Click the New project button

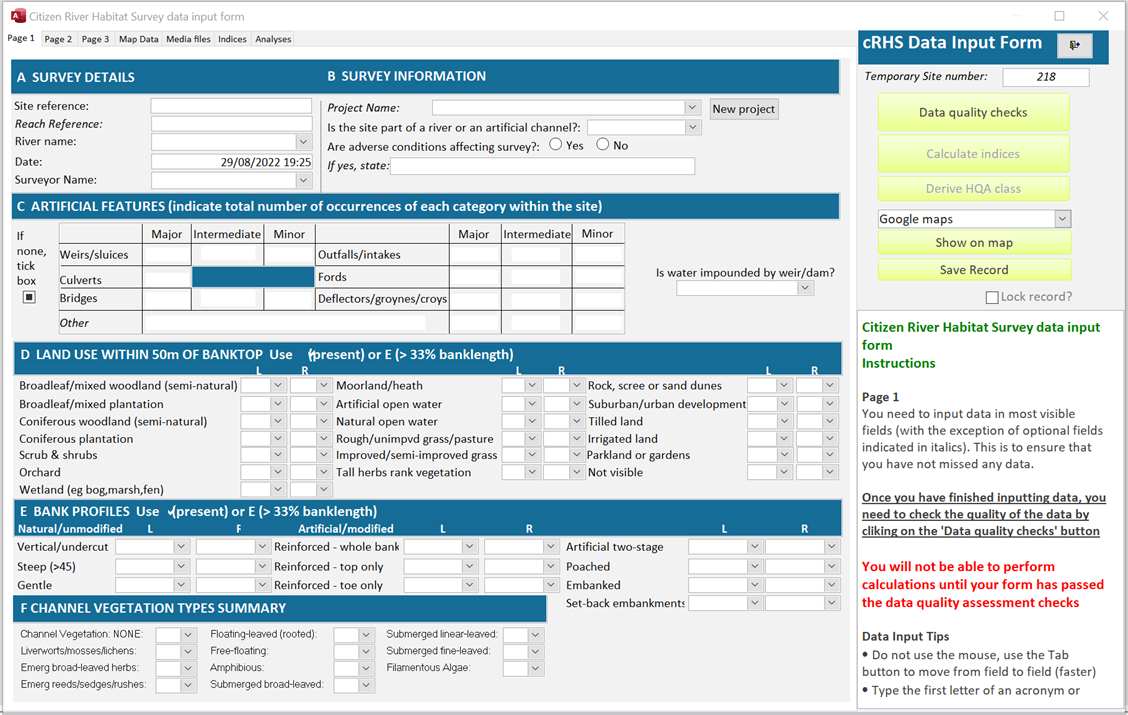coord(744,109)
